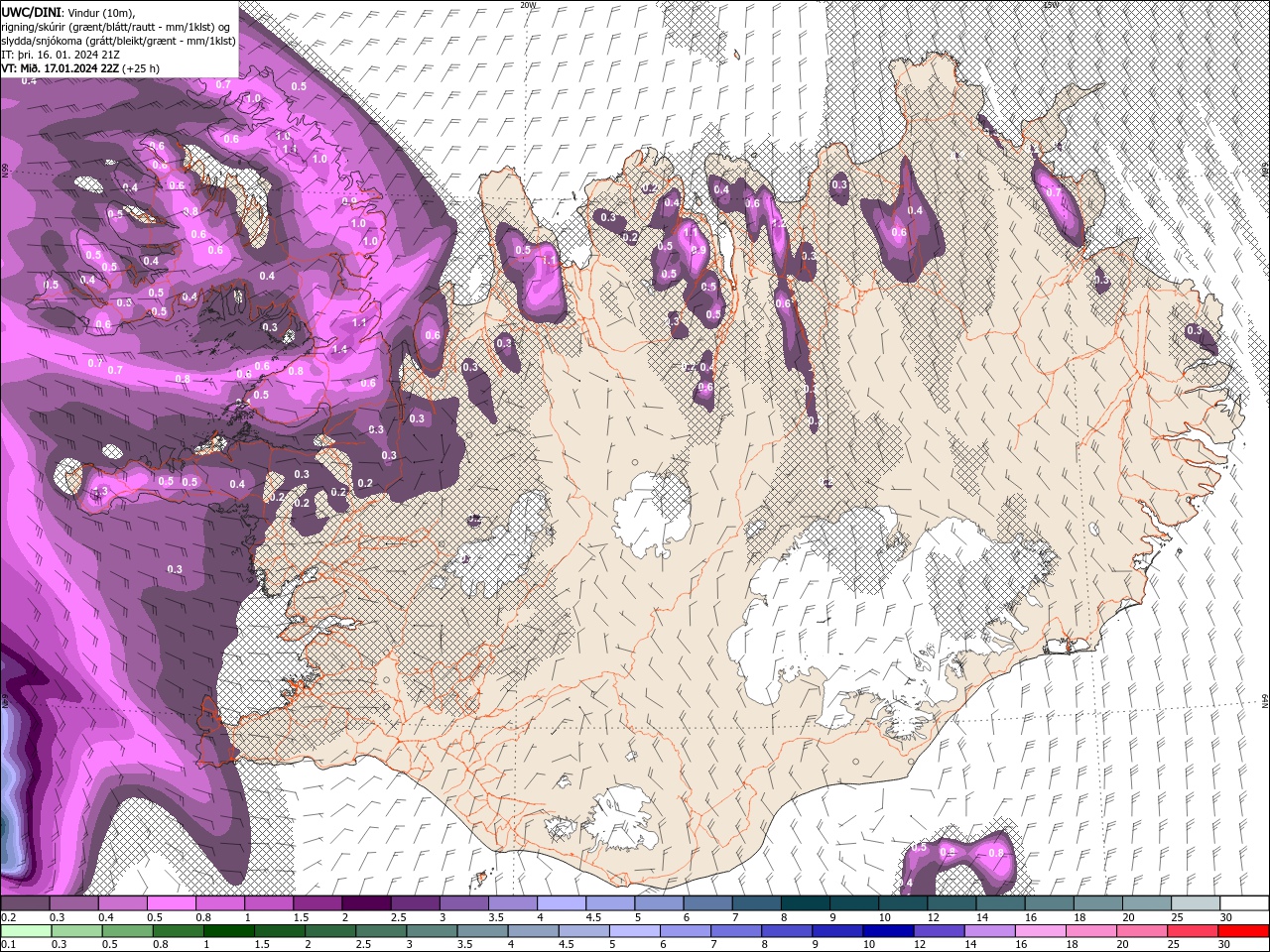Click the 'slydda/snjókoma' legend description line
The width and height of the screenshot is (1270, 952).
pyautogui.click(x=118, y=41)
